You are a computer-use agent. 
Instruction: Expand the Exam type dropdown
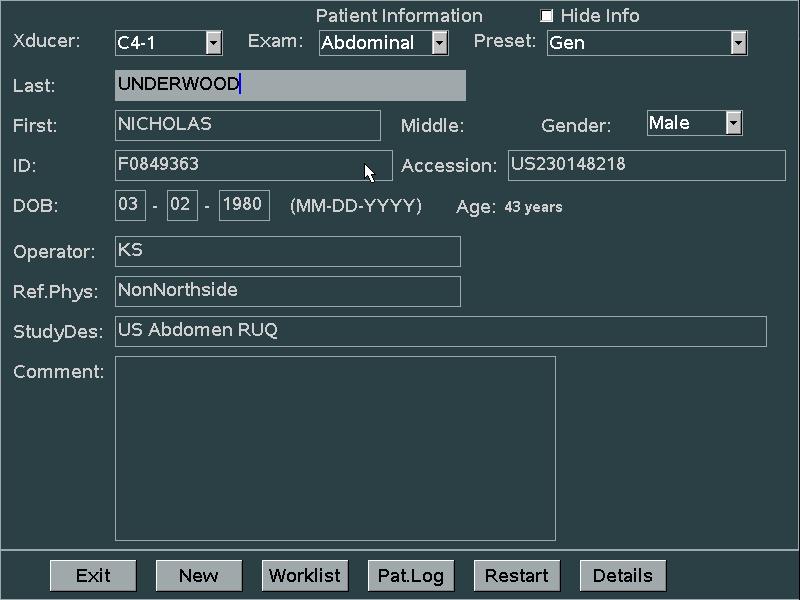point(440,43)
